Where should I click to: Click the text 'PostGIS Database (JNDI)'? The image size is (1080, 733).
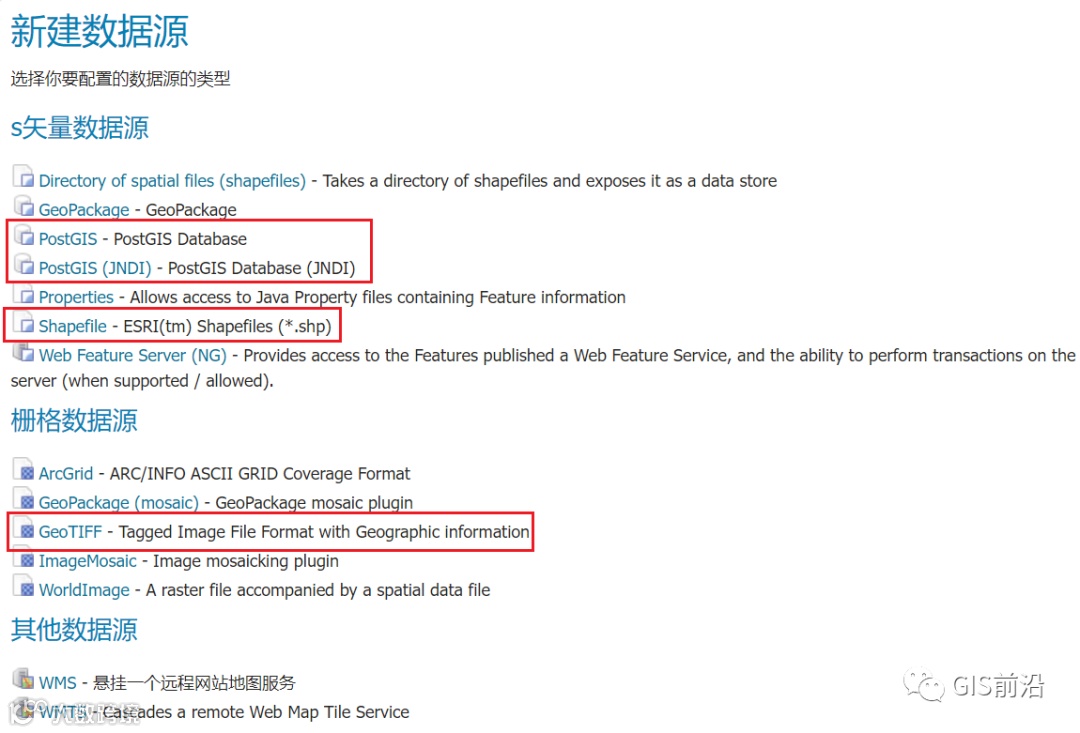(262, 268)
